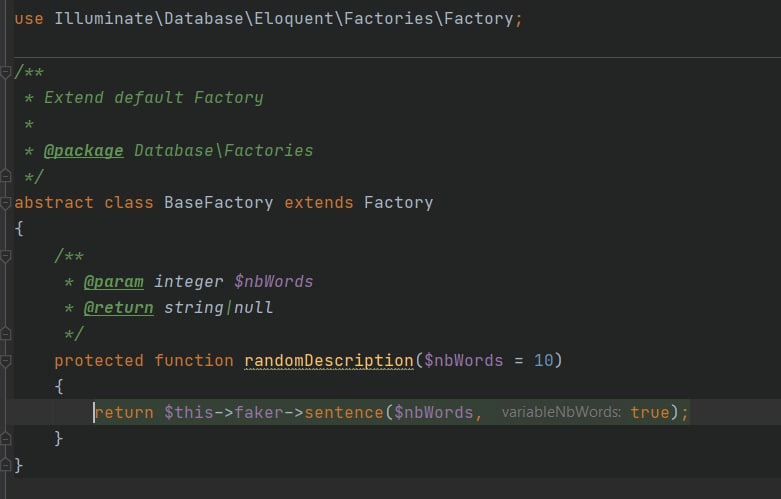Viewport: 781px width, 499px height.
Task: Collapse the abstract class BaseFactory declaration
Action: (5, 203)
